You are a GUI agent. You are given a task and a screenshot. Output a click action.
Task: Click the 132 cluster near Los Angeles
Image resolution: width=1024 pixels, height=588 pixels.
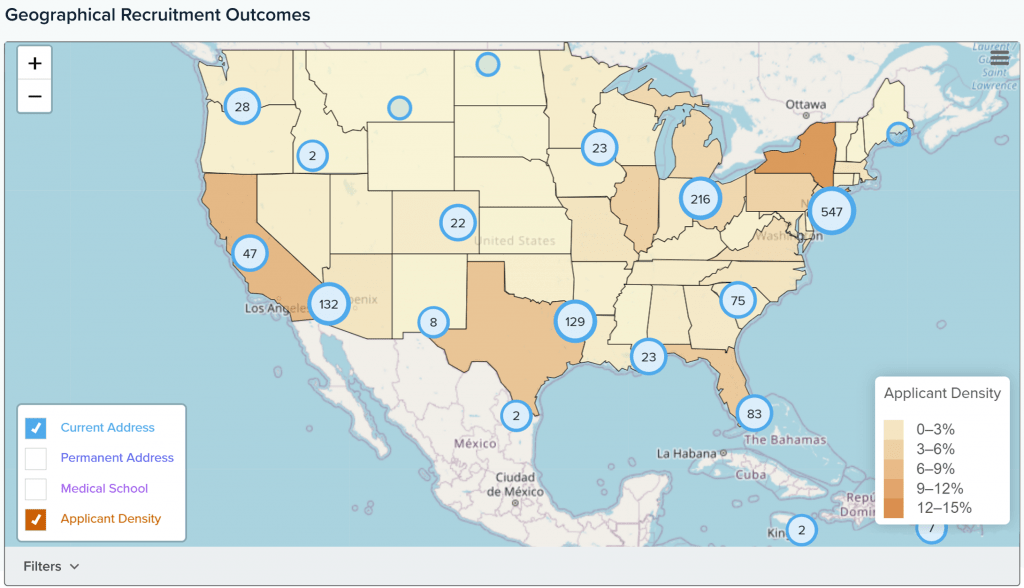(x=328, y=303)
